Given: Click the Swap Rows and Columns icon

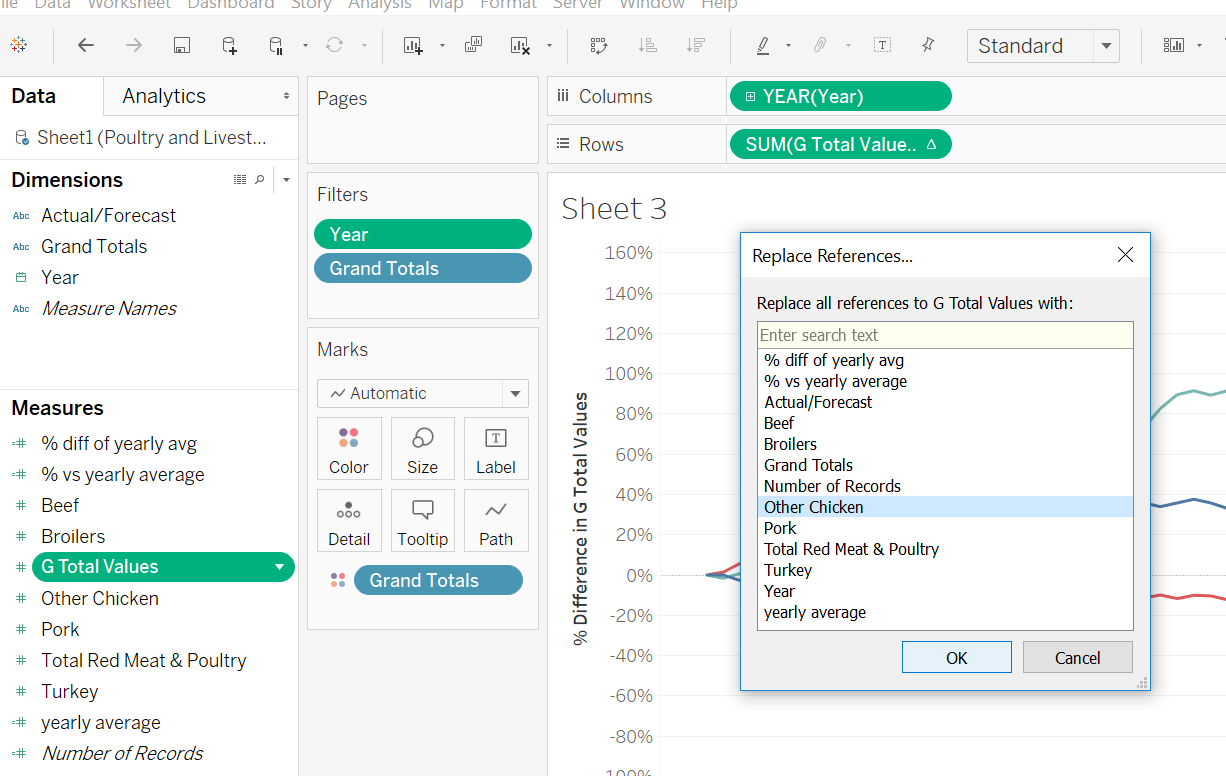Looking at the screenshot, I should pos(599,45).
